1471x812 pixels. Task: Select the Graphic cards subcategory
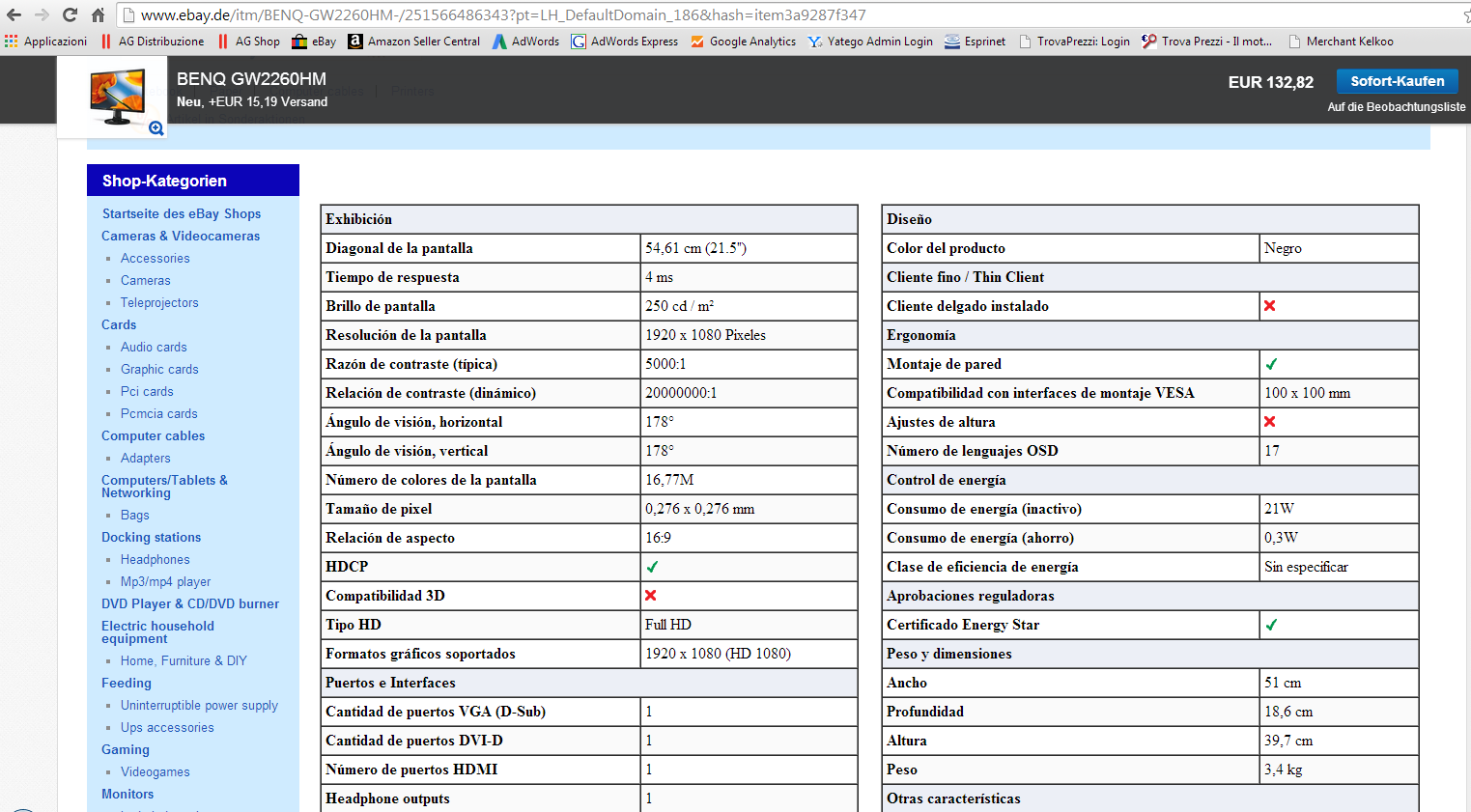tap(159, 369)
